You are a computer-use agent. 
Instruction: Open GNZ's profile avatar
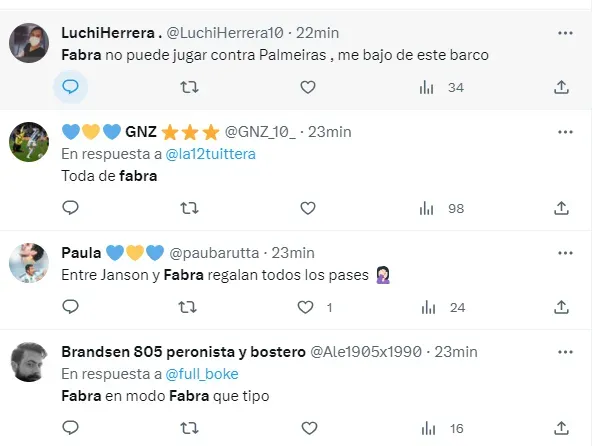[29, 142]
